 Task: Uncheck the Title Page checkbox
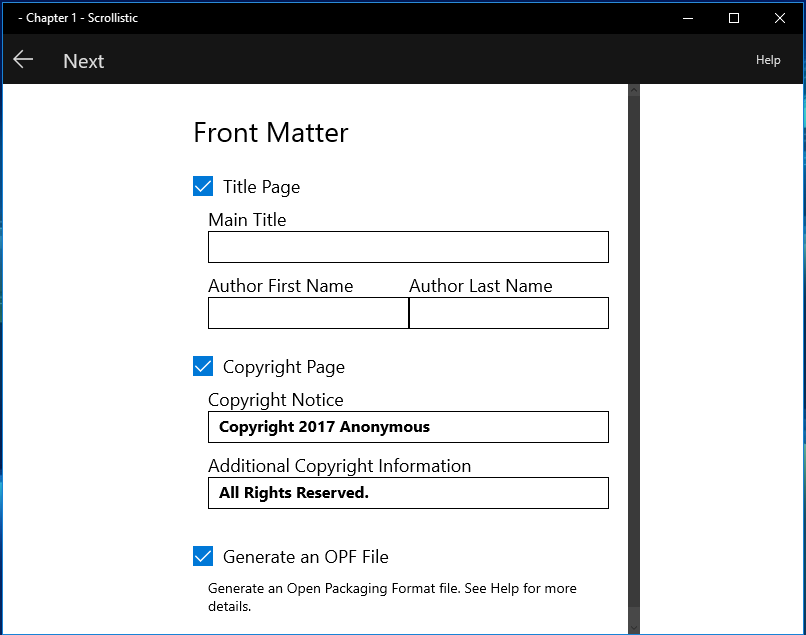[x=203, y=186]
